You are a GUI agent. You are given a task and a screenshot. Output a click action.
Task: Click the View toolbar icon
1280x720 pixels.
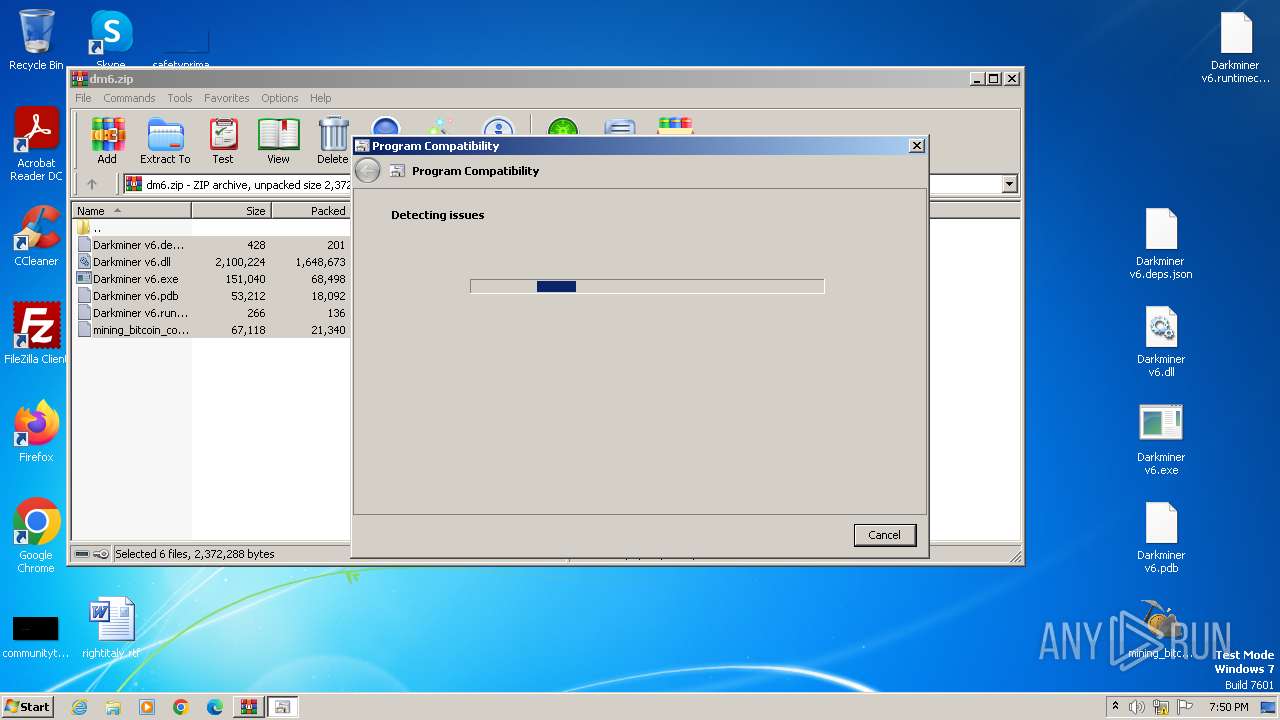(x=278, y=141)
